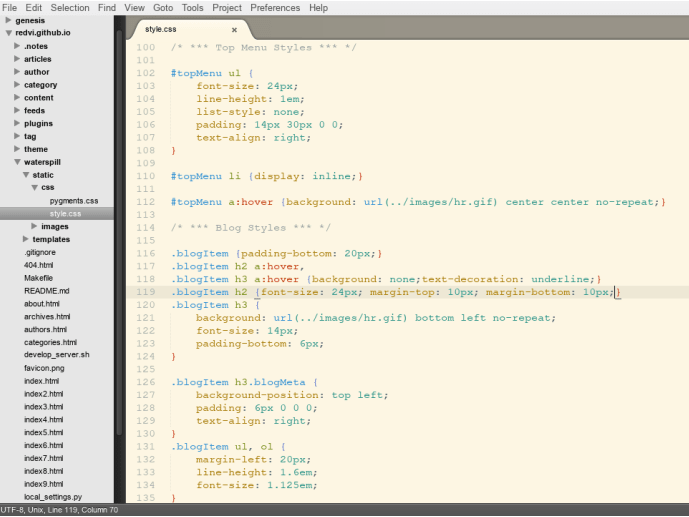
Task: Expand the tag folder arrow
Action: tap(17, 136)
